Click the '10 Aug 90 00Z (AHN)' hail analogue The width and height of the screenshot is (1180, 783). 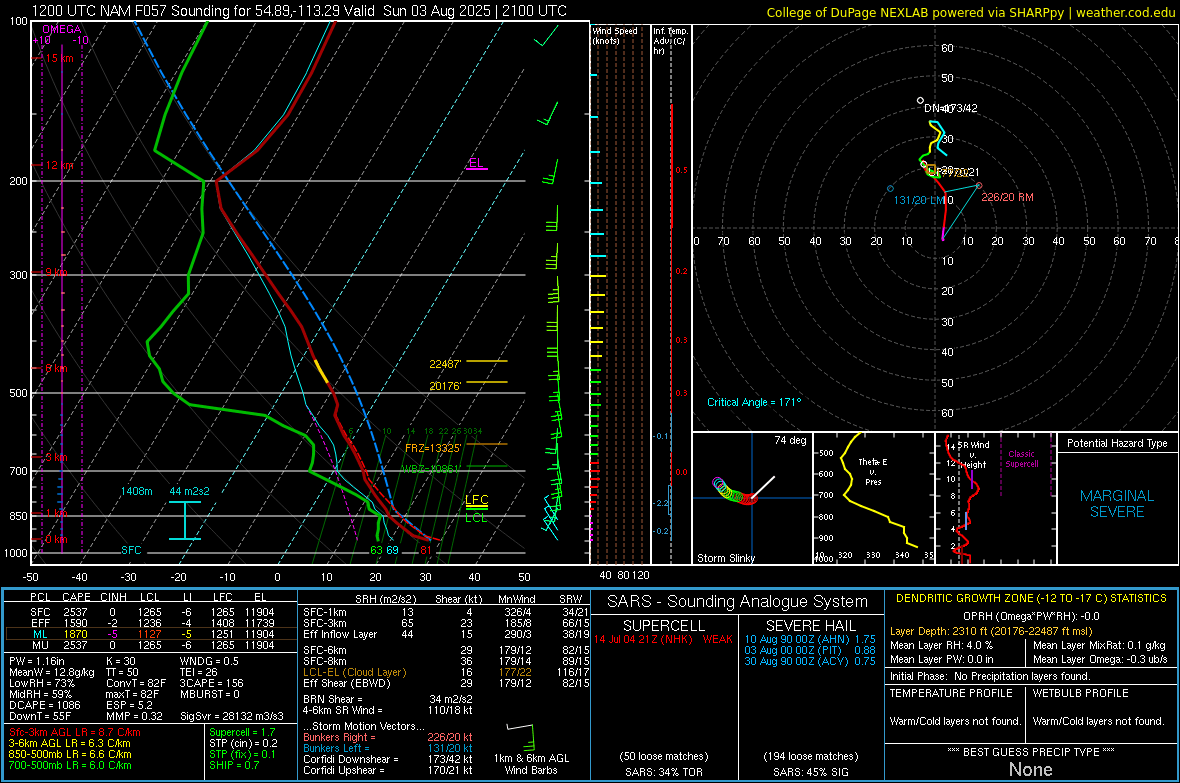795,639
